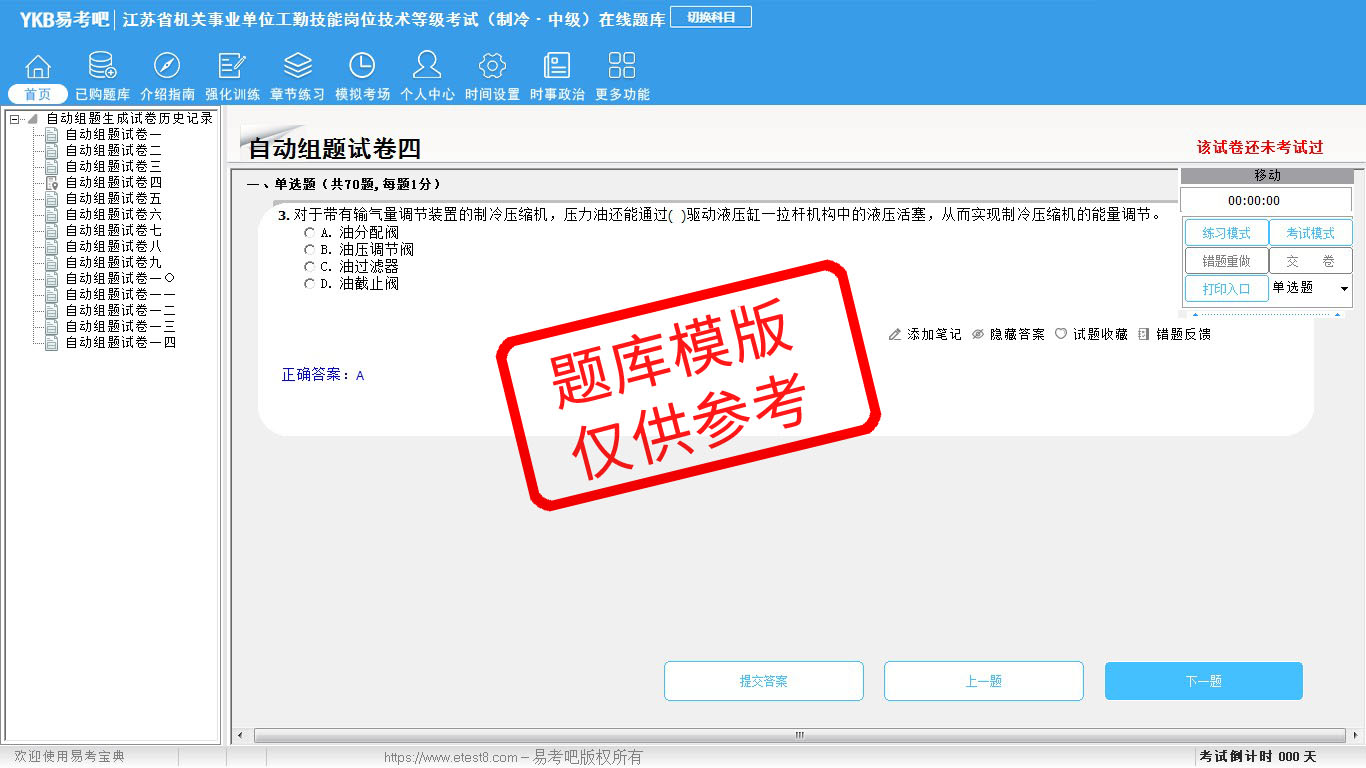The height and width of the screenshot is (768, 1366).
Task: Open 时事政治 menu item
Action: point(557,94)
